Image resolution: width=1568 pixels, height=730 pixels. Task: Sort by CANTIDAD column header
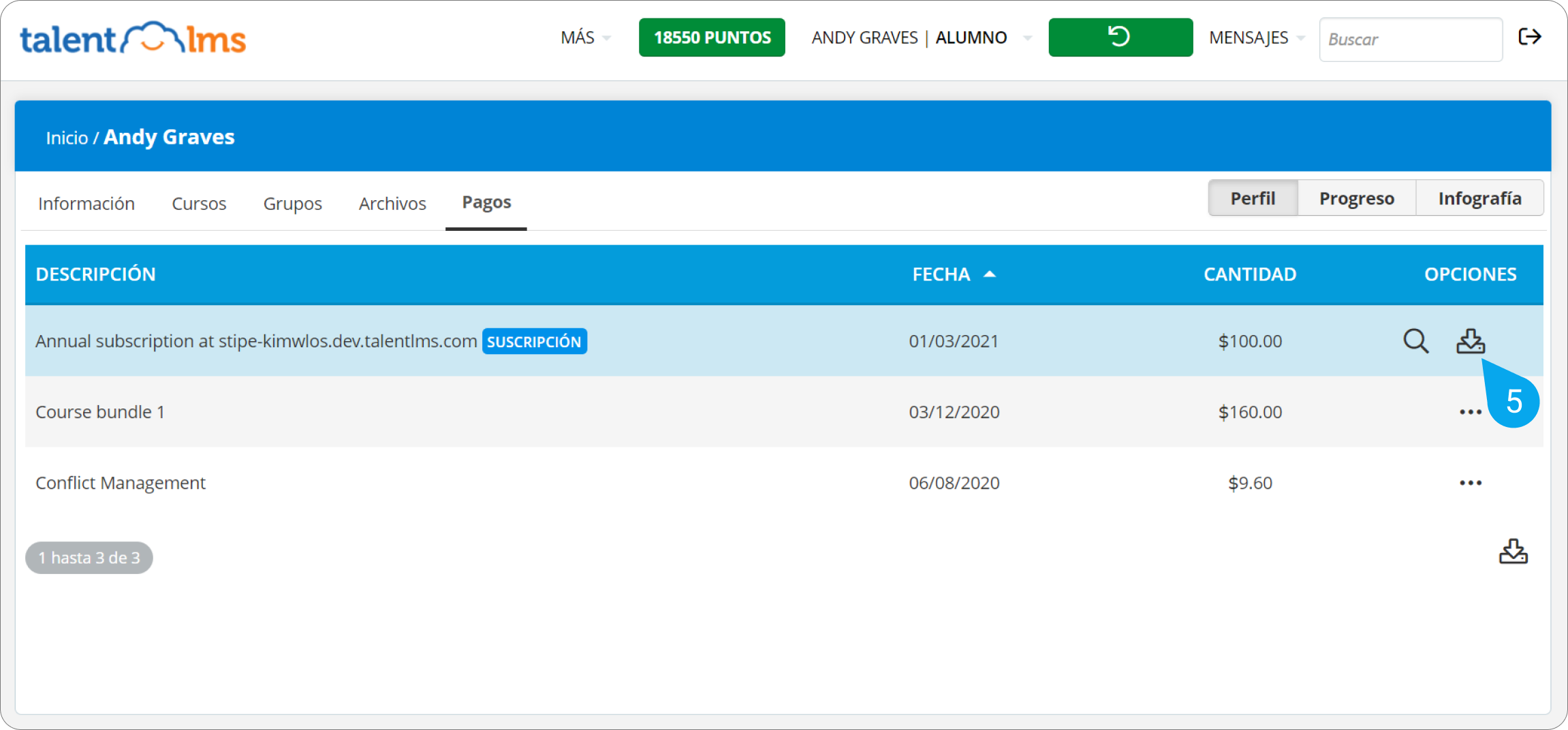point(1250,274)
